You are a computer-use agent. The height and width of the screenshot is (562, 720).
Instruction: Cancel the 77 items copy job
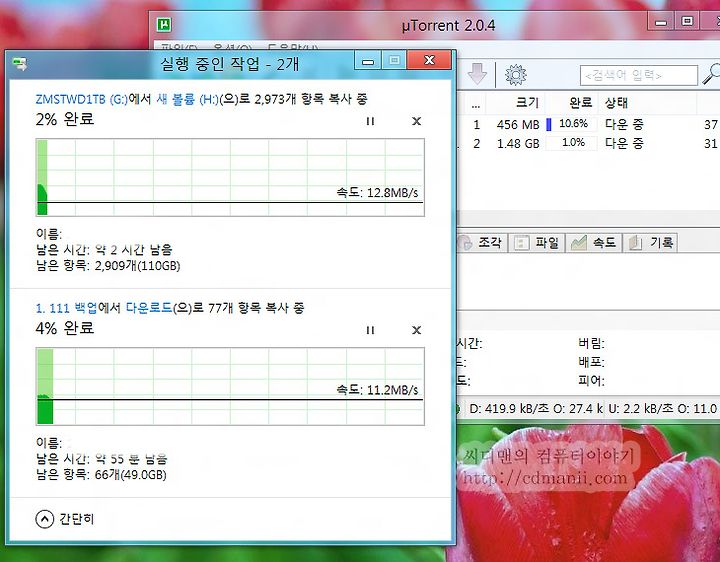(x=416, y=330)
